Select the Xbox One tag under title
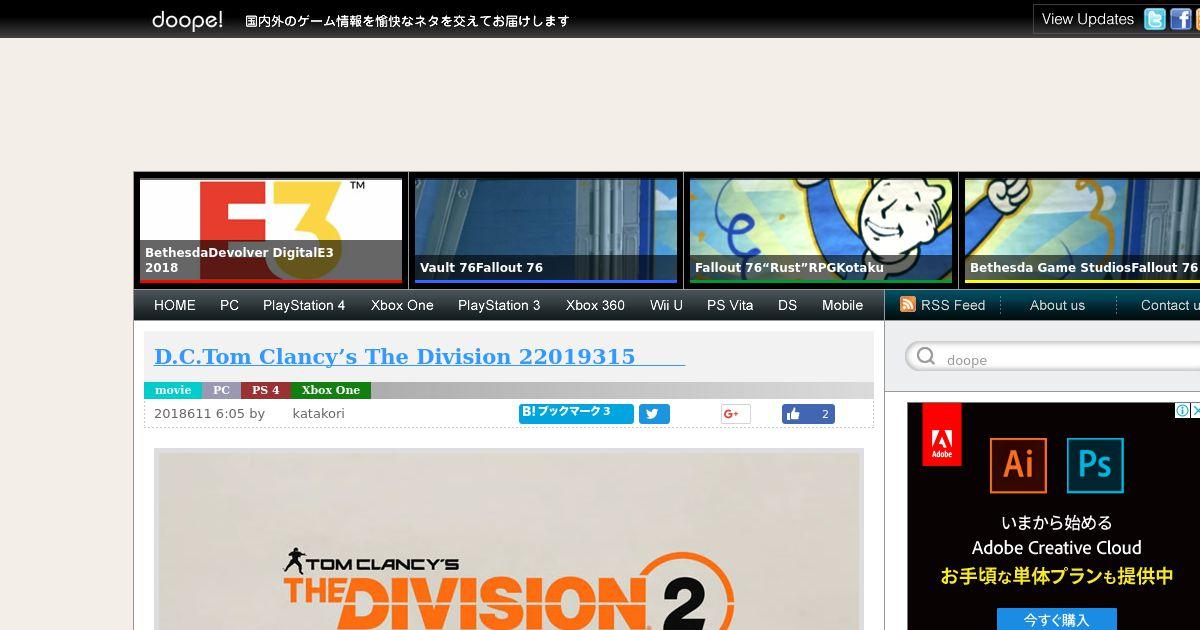This screenshot has width=1200, height=630. [330, 390]
